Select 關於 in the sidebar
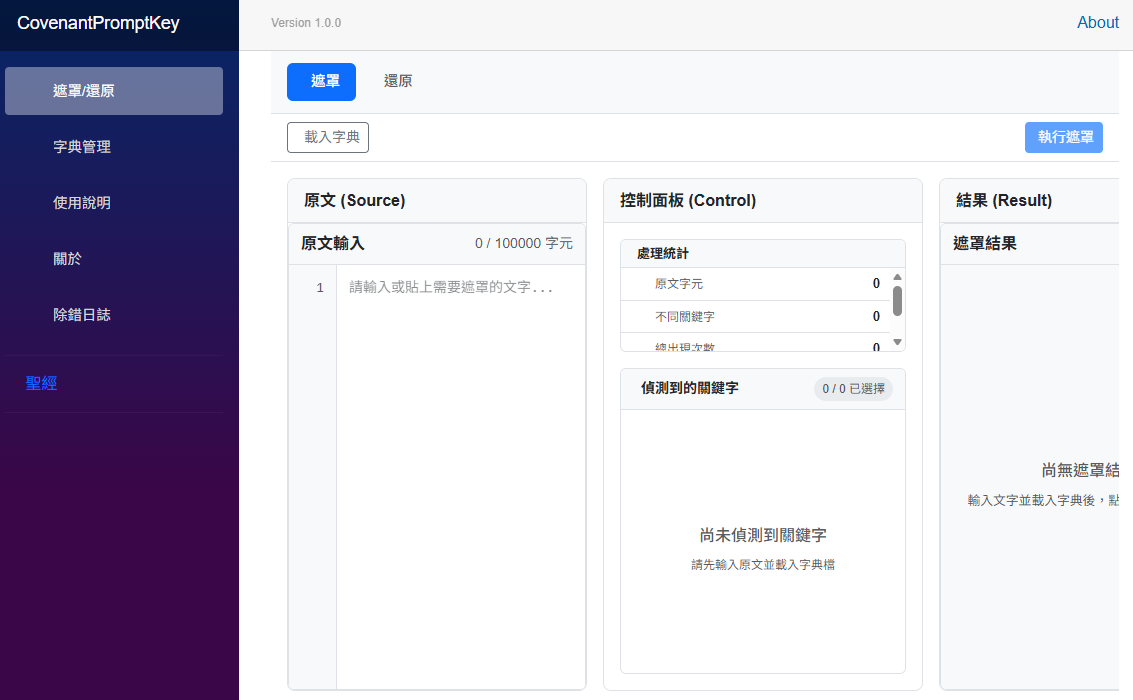The height and width of the screenshot is (700, 1133). [67, 259]
